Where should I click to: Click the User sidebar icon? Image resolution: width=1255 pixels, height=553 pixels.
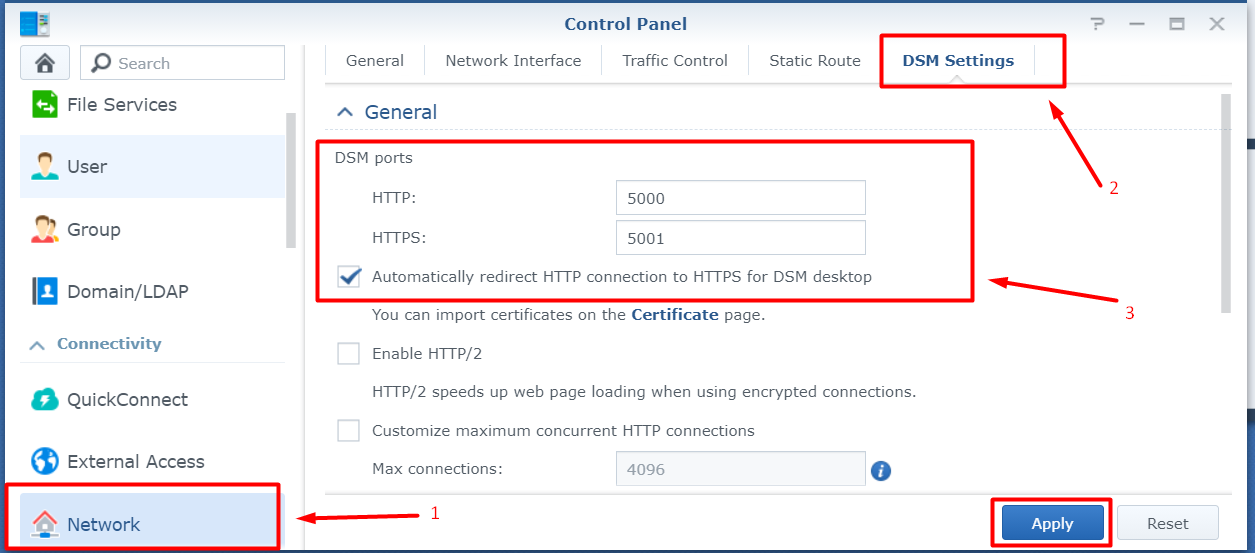pyautogui.click(x=45, y=166)
